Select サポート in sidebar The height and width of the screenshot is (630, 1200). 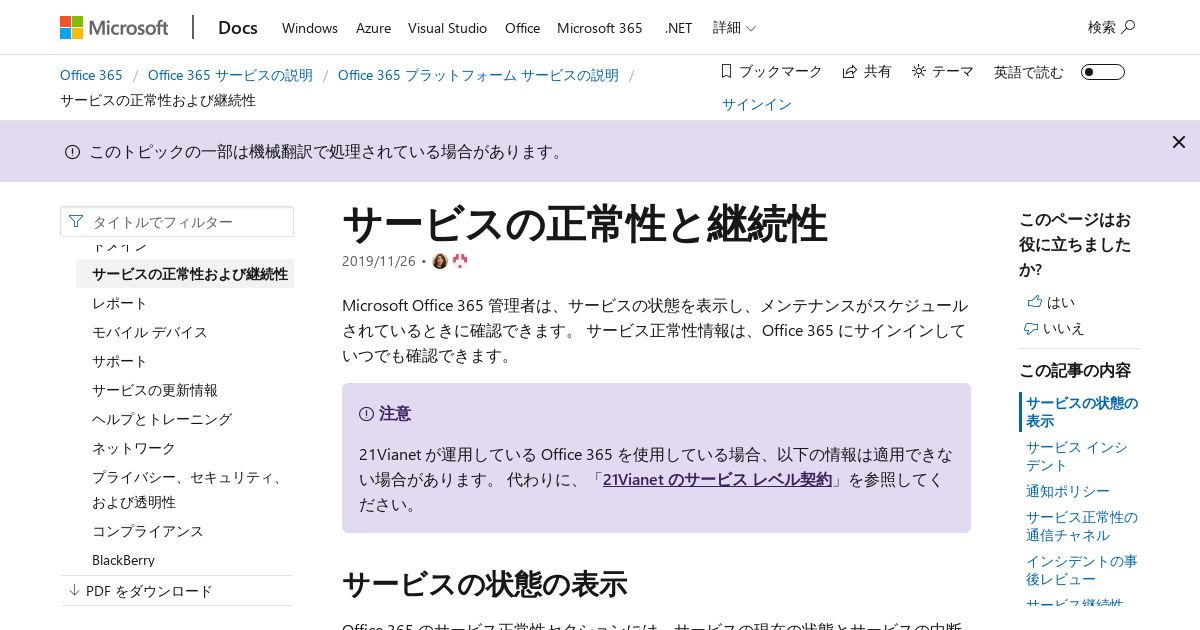(120, 361)
